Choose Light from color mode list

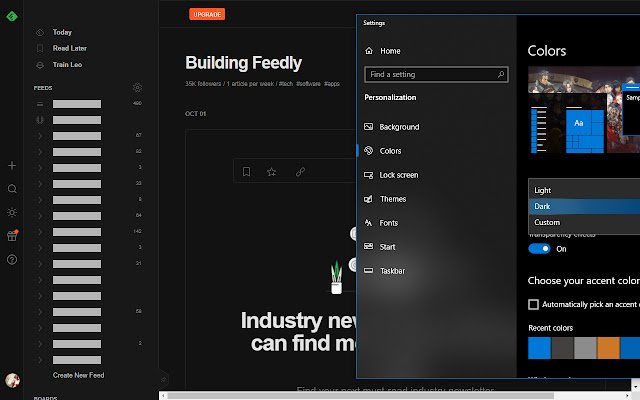[x=584, y=190]
